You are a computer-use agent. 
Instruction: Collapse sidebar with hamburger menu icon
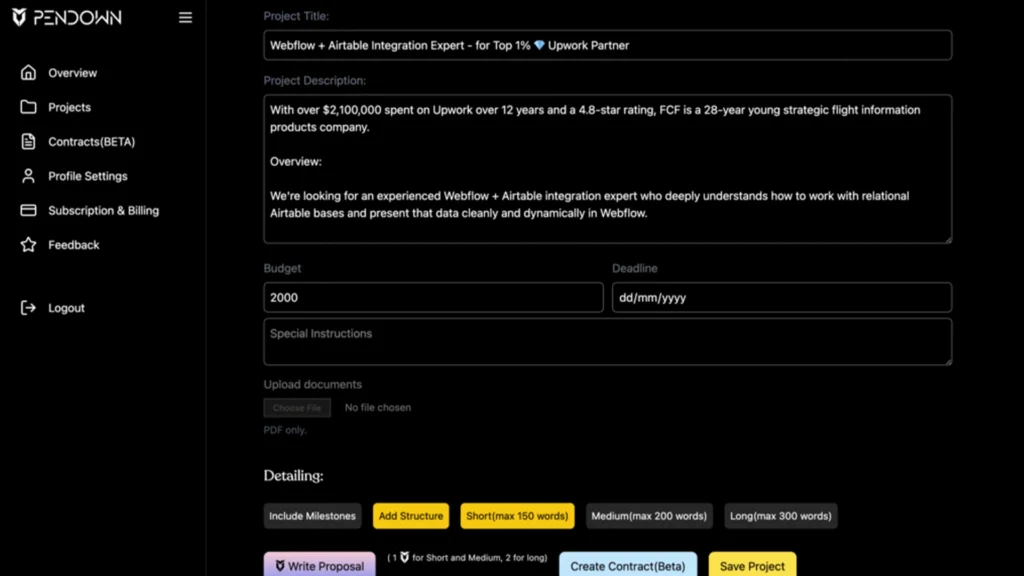click(185, 17)
